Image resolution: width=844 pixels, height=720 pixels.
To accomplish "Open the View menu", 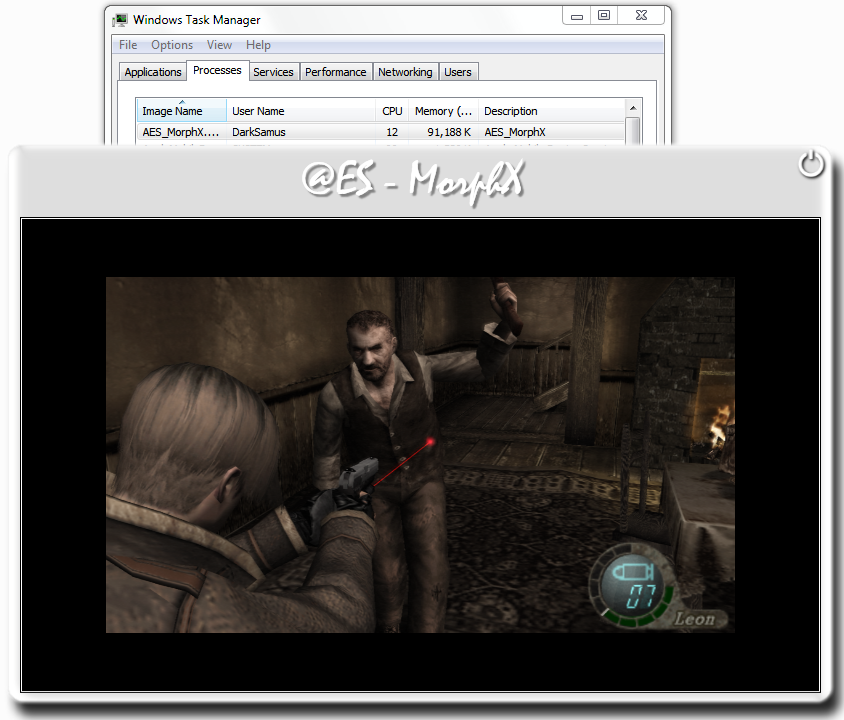I will (x=219, y=45).
